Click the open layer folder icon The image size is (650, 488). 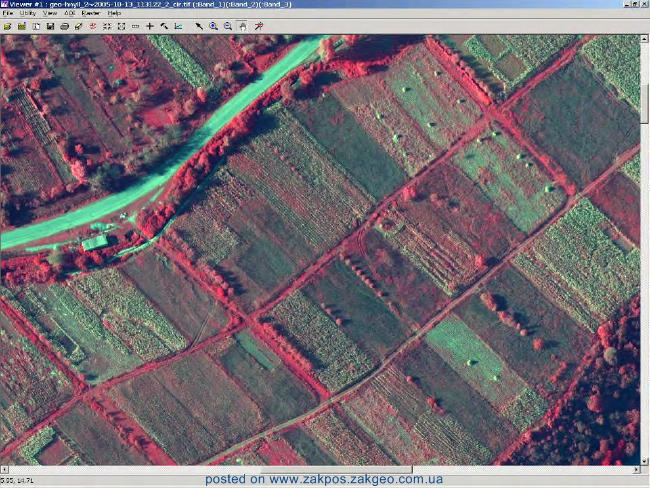7,27
